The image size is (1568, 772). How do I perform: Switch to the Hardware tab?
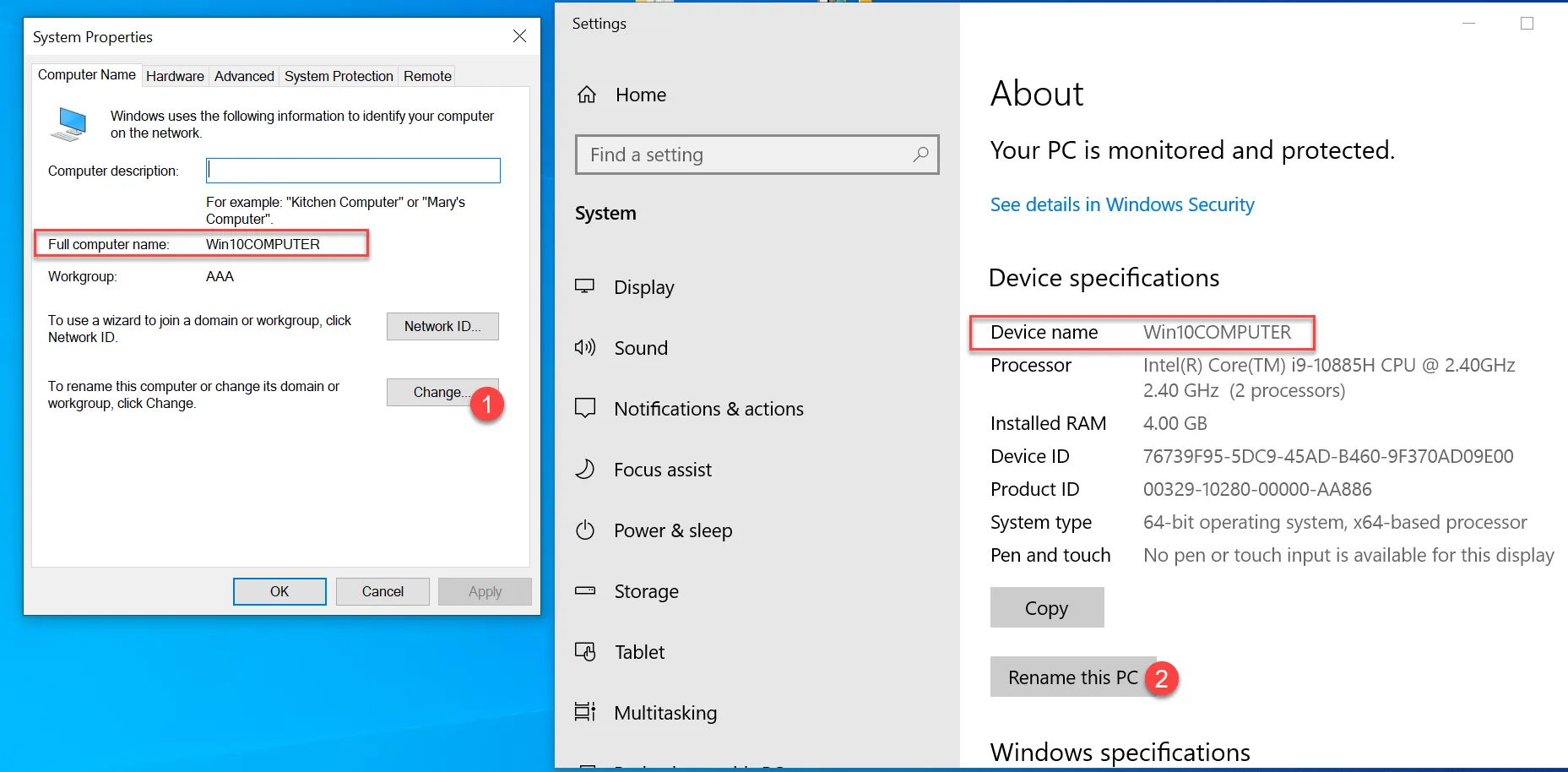click(x=175, y=76)
